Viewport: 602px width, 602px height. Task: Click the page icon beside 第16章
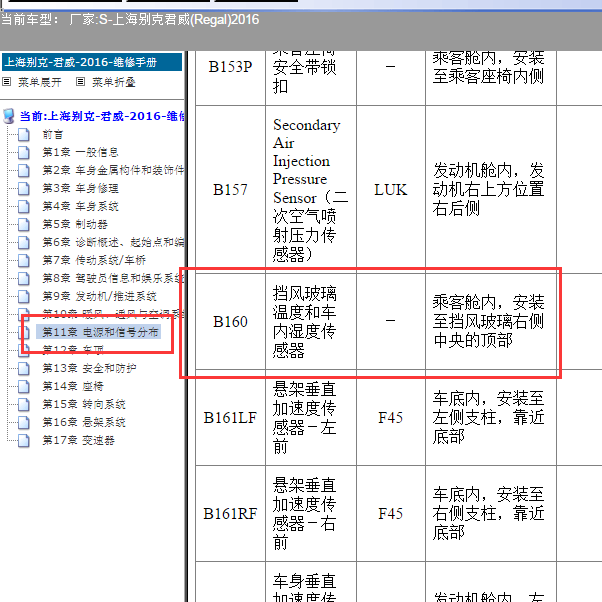point(24,422)
